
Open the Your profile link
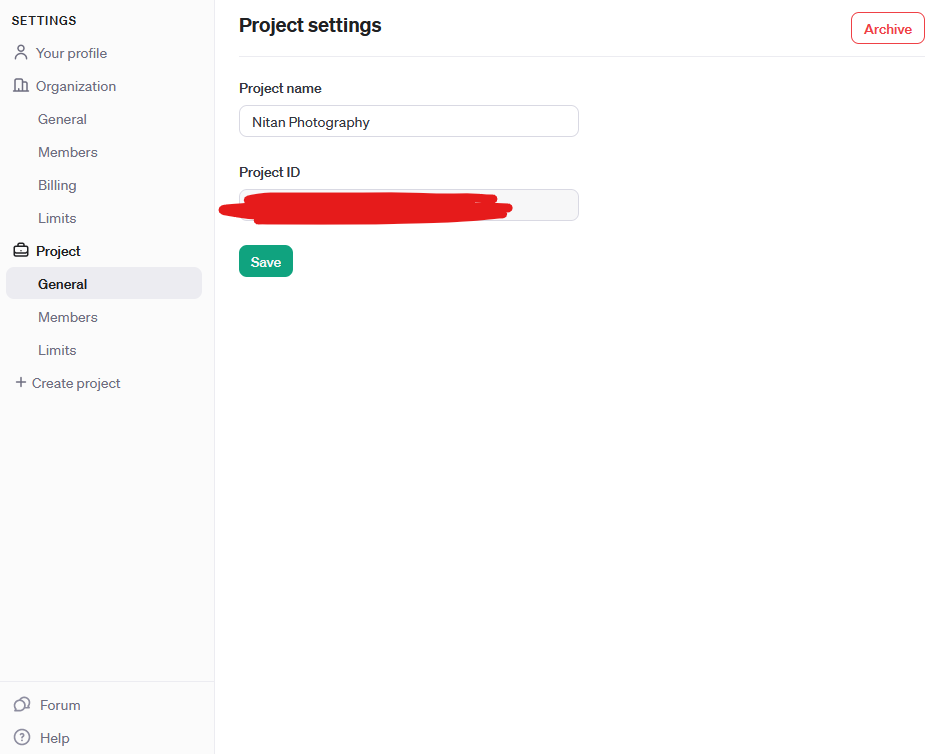(71, 53)
